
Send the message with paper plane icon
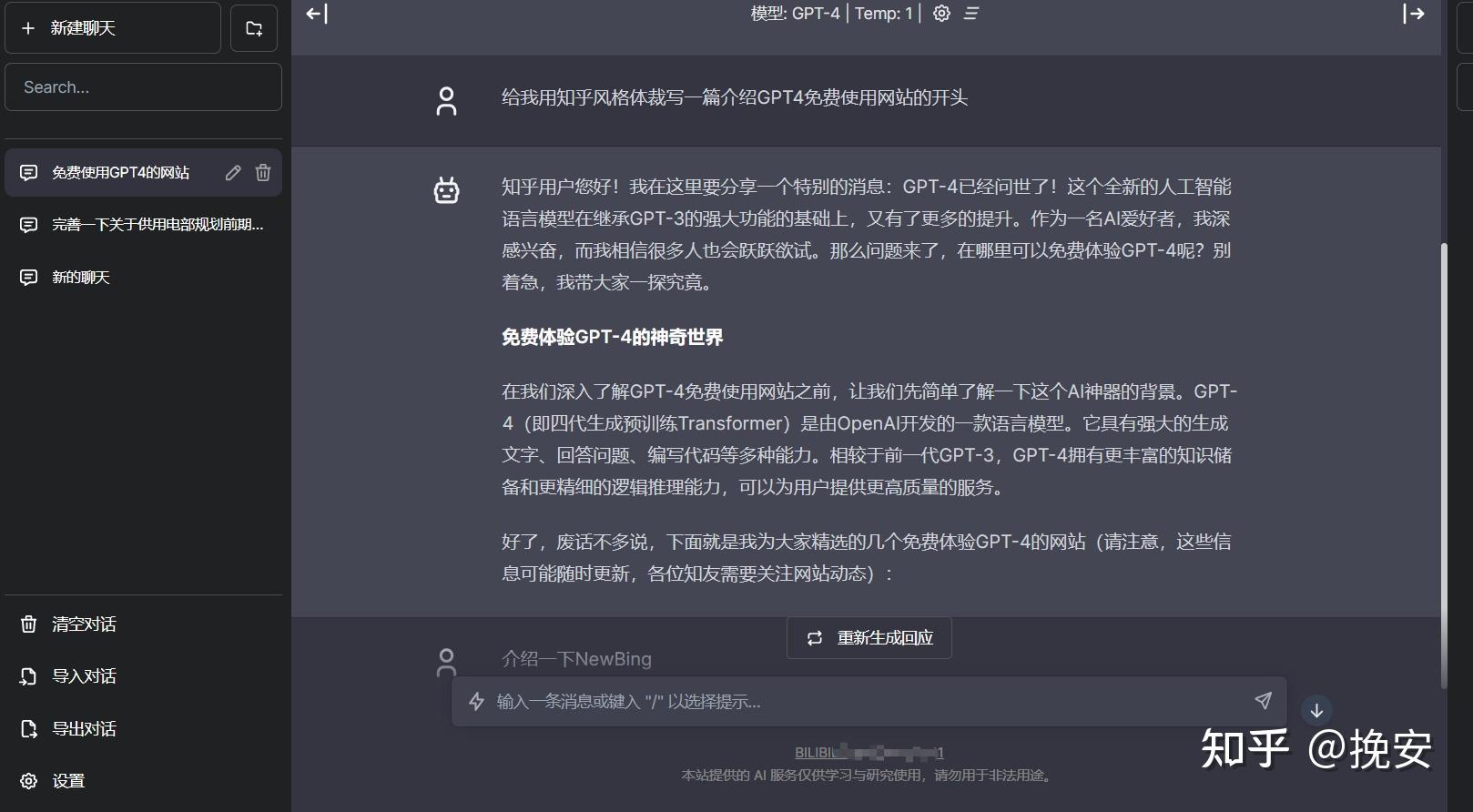coord(1263,700)
